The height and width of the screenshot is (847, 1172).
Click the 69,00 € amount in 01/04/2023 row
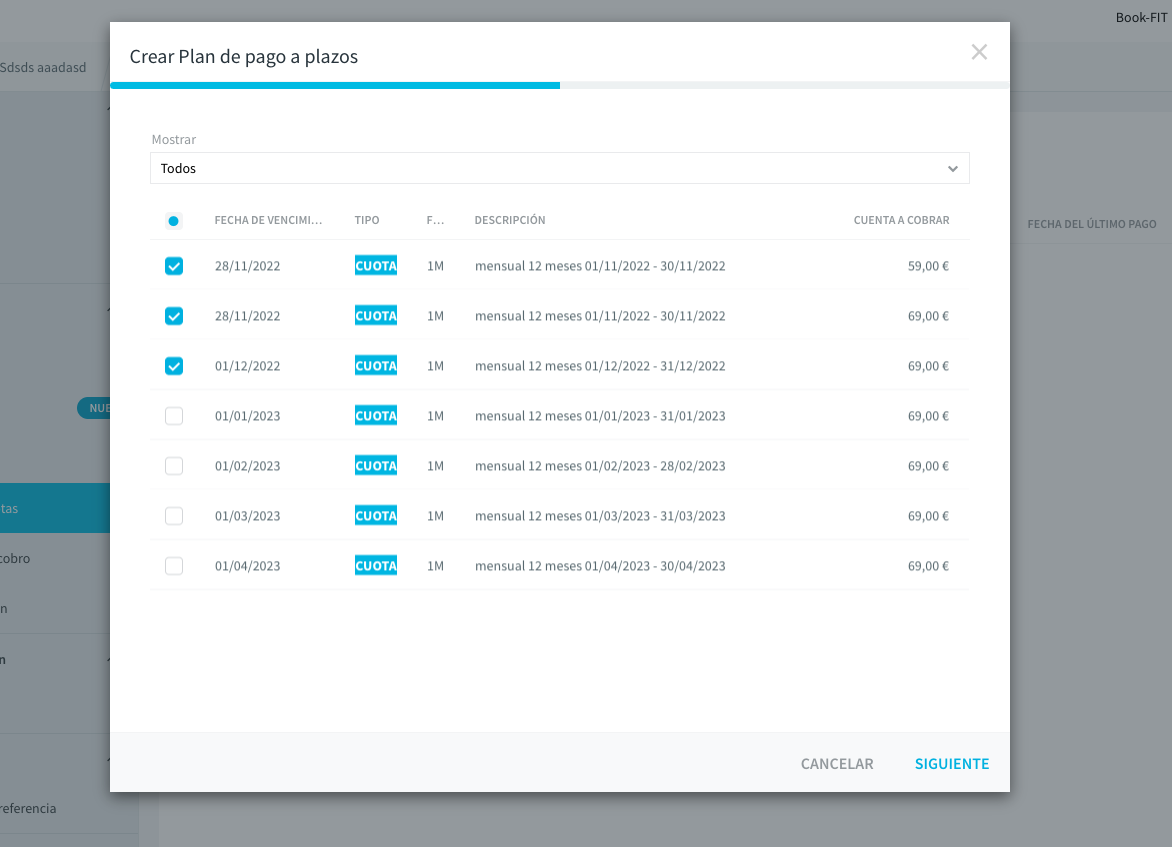point(928,566)
